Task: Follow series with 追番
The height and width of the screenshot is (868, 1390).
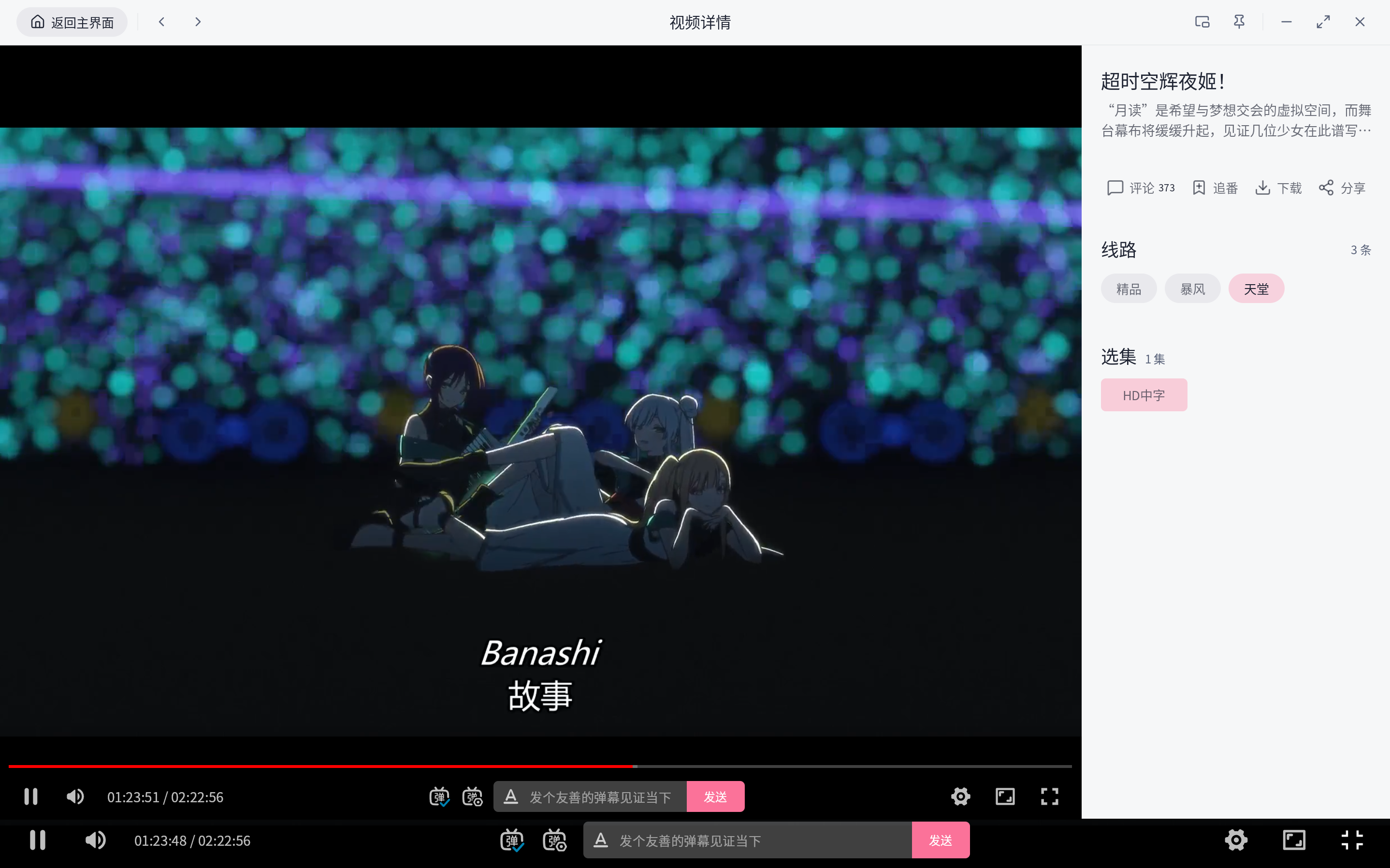Action: pyautogui.click(x=1215, y=188)
